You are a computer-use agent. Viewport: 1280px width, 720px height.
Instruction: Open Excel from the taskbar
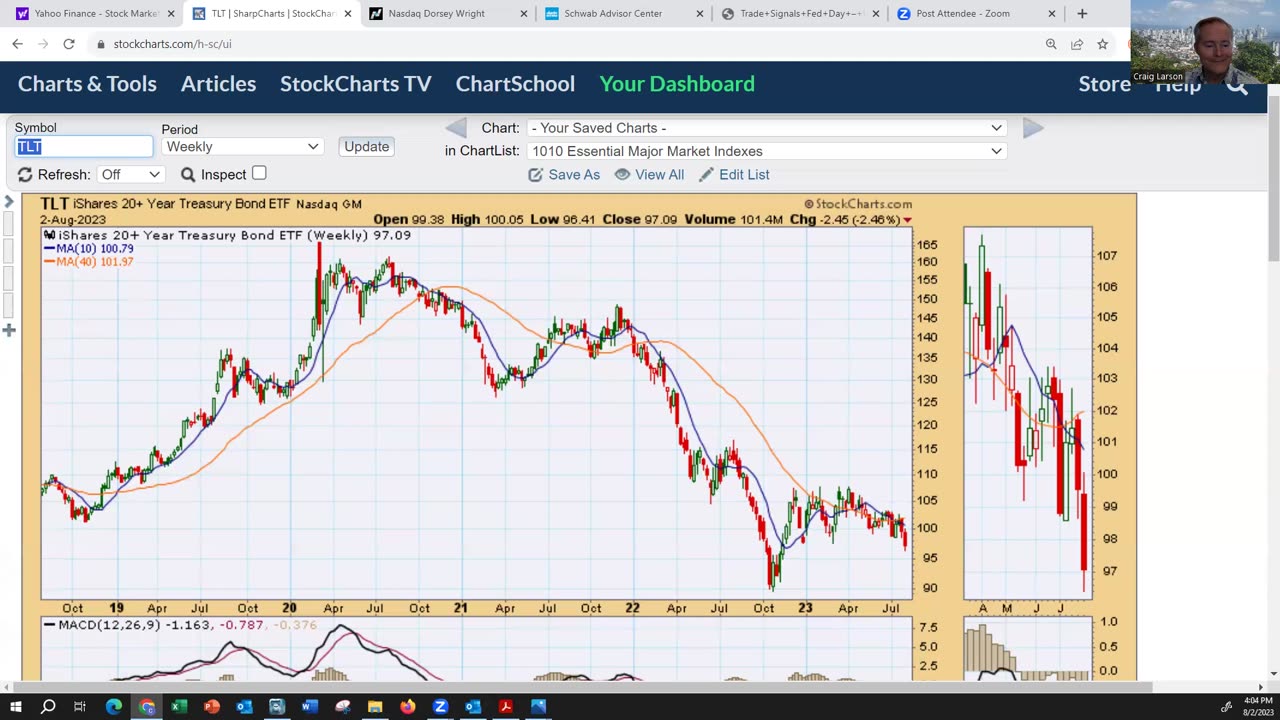179,707
